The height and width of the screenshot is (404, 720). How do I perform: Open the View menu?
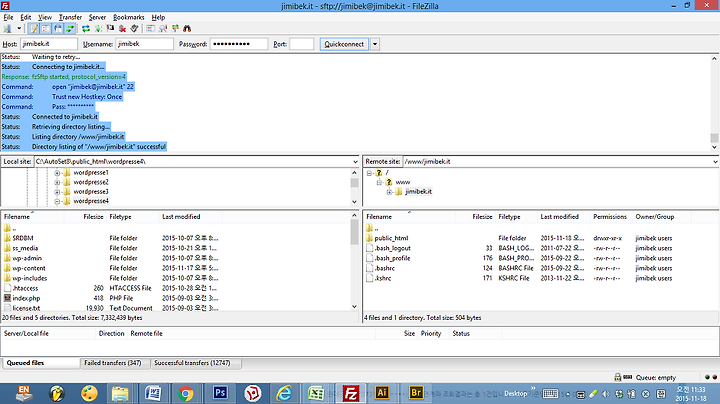45,17
